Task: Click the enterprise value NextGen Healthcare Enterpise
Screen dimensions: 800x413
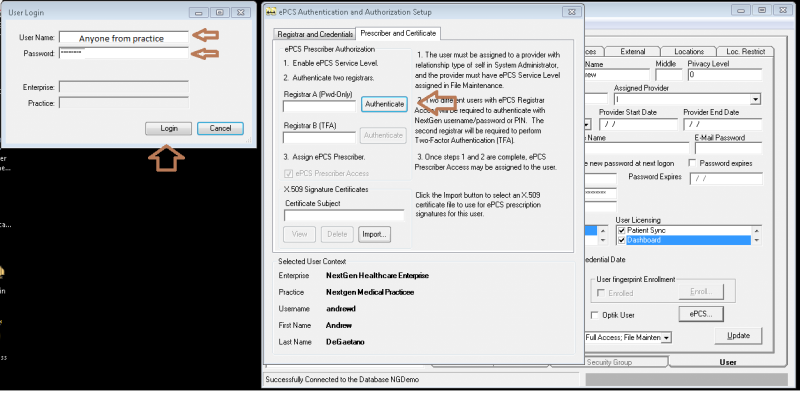Action: 377,276
